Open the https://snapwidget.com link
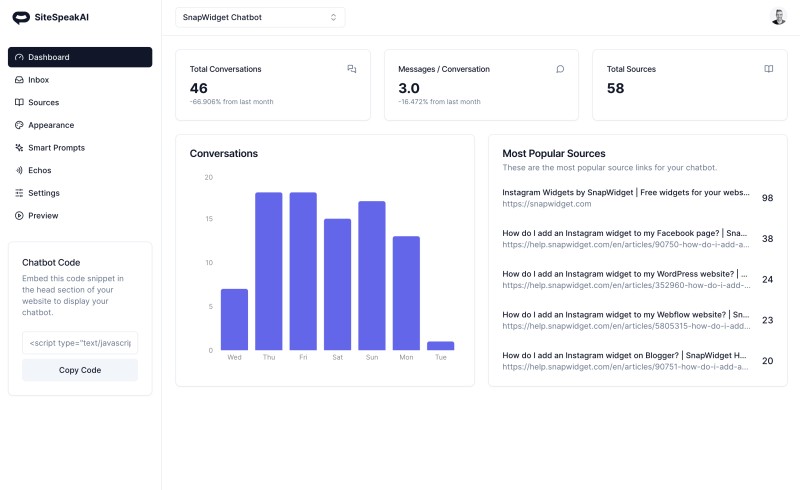800x490 pixels. click(x=546, y=204)
